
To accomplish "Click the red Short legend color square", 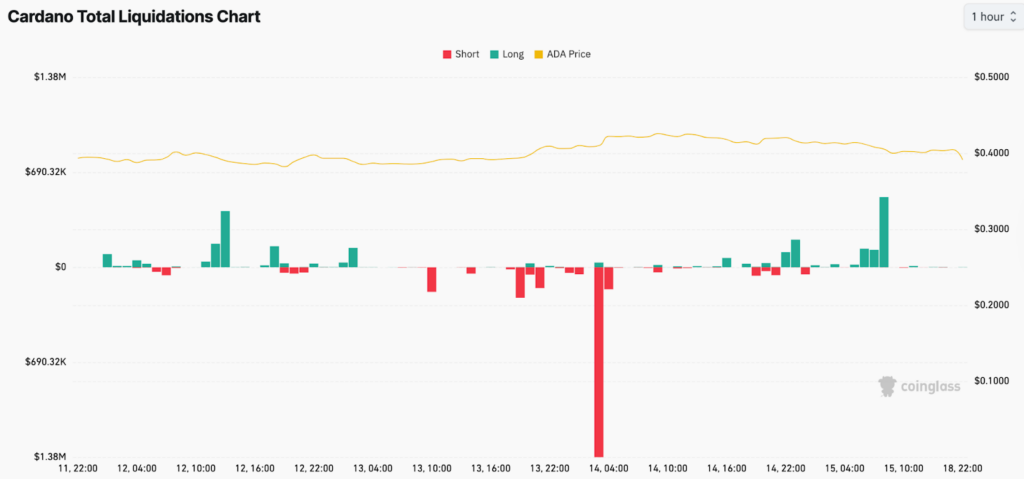I will pos(446,54).
